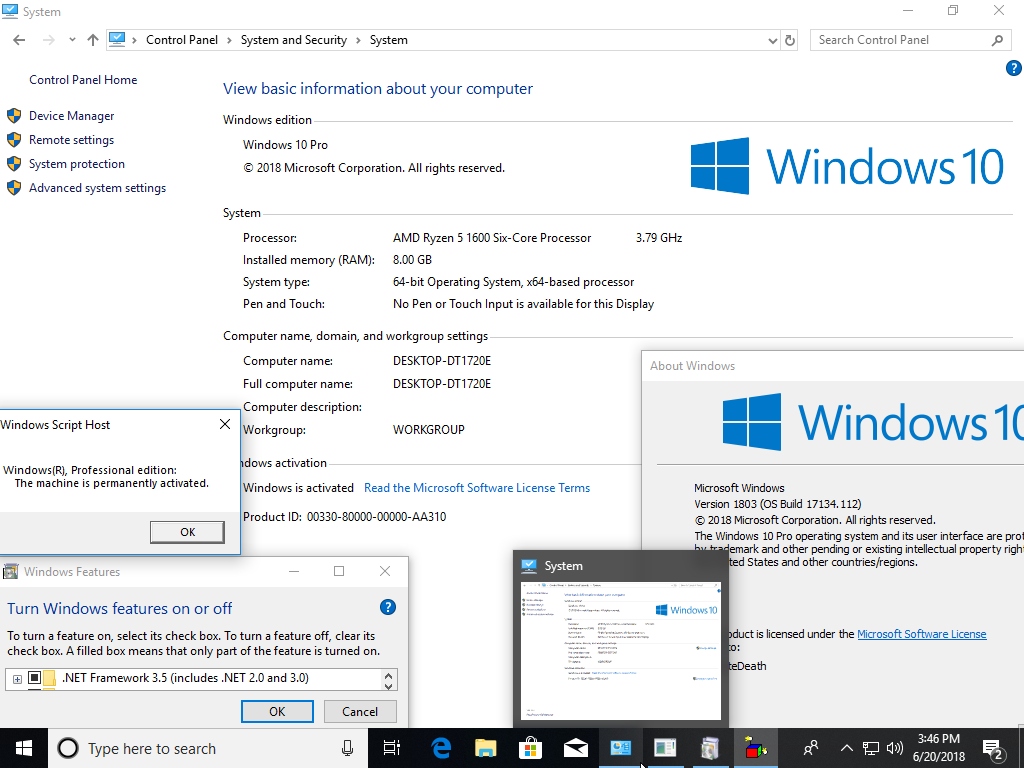The height and width of the screenshot is (768, 1024).
Task: Click the Cortana circle icon
Action: (x=68, y=748)
